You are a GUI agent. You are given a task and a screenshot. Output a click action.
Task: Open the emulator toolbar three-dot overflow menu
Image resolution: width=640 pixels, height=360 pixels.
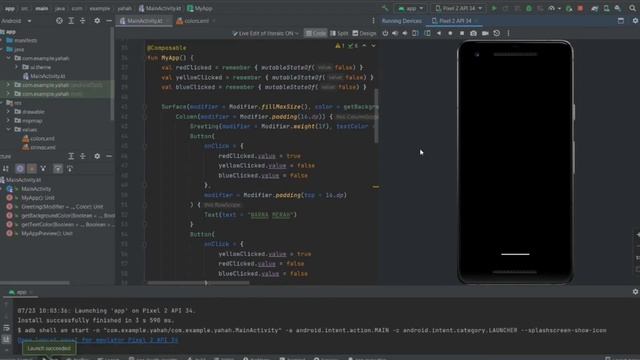coord(508,33)
